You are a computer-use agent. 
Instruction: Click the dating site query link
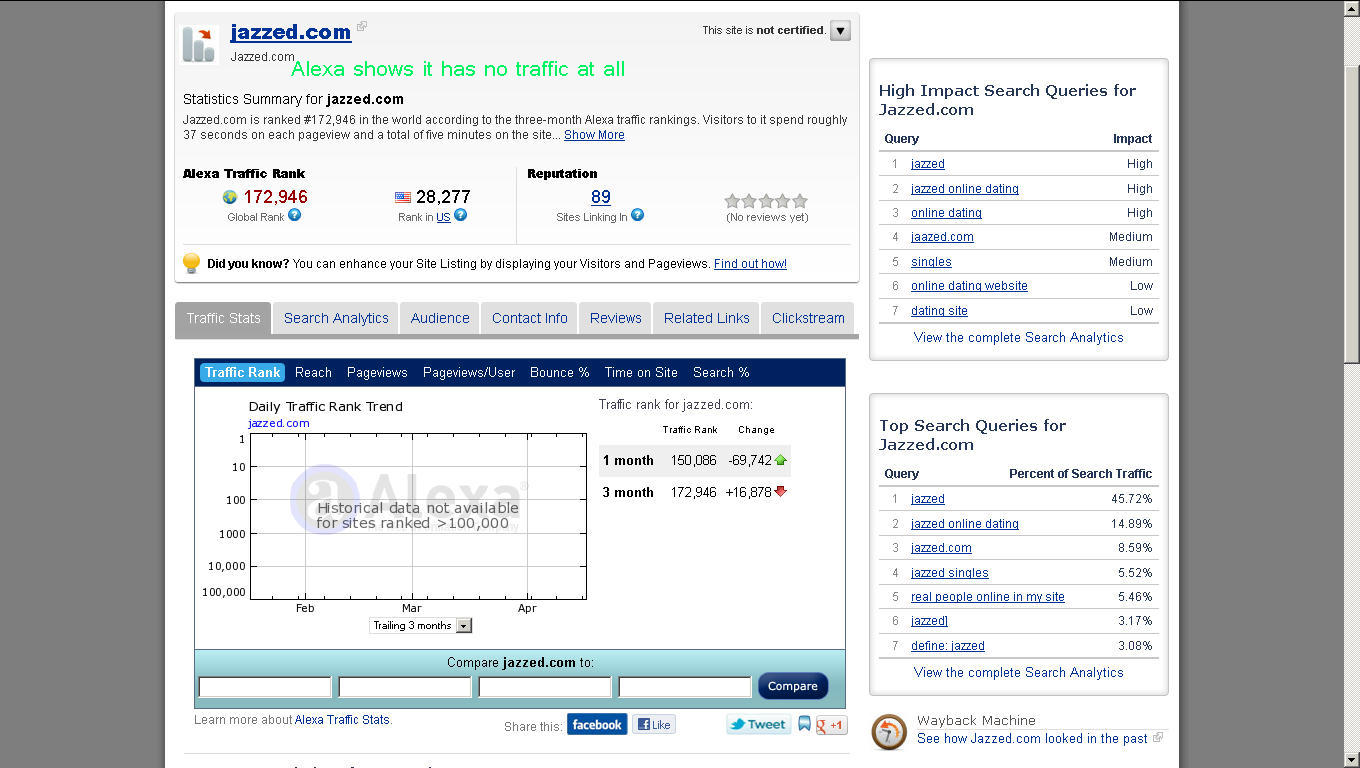tap(939, 311)
